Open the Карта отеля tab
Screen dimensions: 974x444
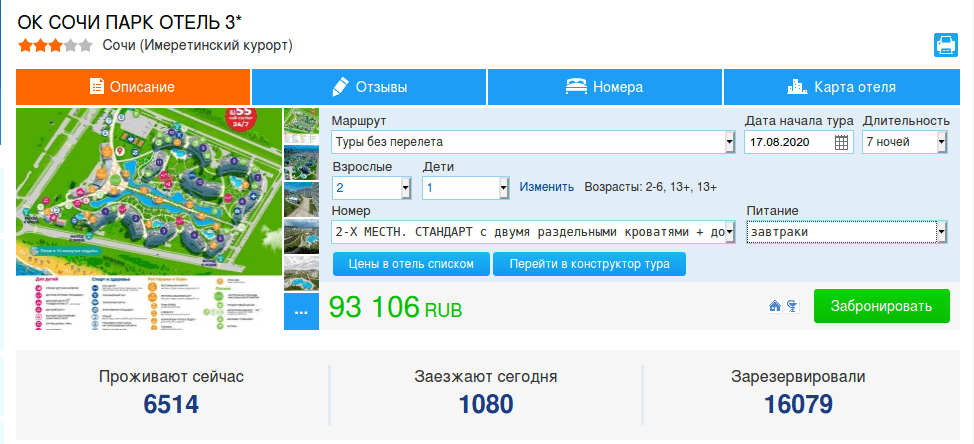coord(842,87)
